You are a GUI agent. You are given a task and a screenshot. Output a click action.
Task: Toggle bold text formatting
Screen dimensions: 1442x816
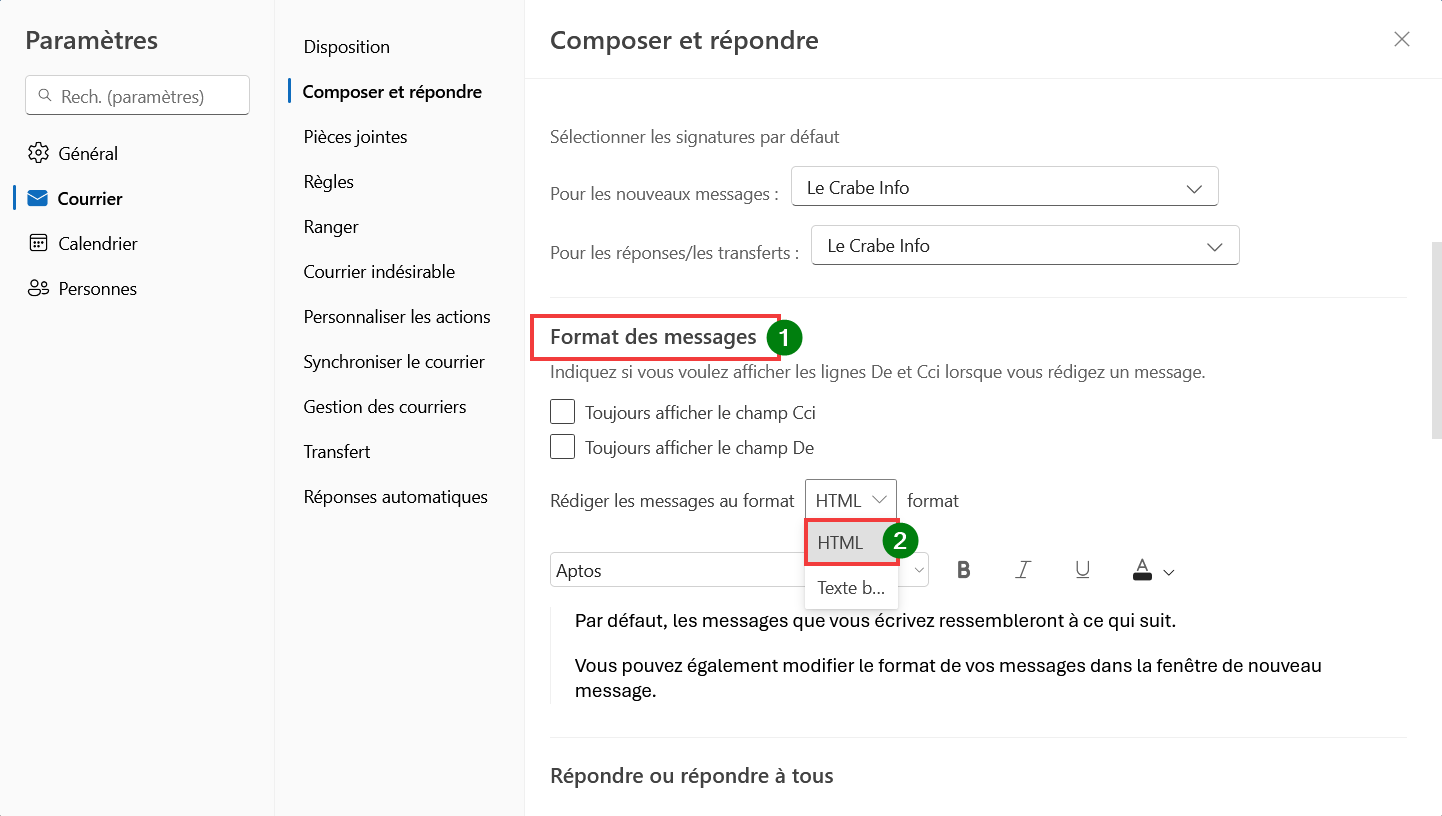pyautogui.click(x=964, y=570)
